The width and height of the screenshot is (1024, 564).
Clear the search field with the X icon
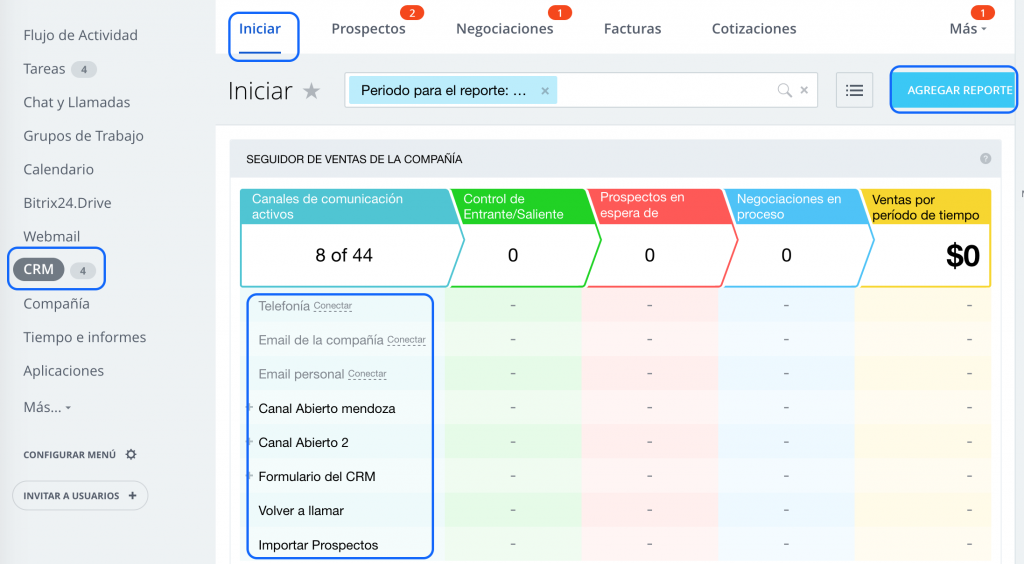(x=805, y=91)
